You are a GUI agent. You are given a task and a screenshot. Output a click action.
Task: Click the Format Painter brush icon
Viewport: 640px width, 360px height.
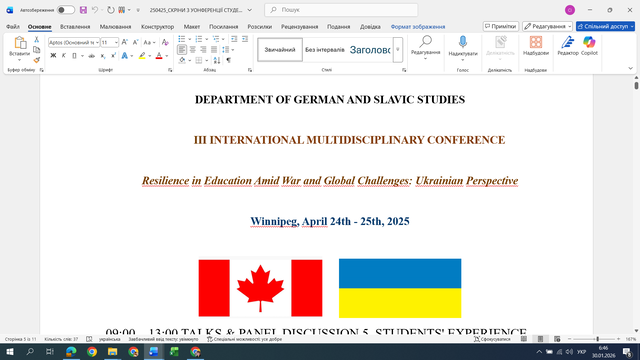coord(37,60)
